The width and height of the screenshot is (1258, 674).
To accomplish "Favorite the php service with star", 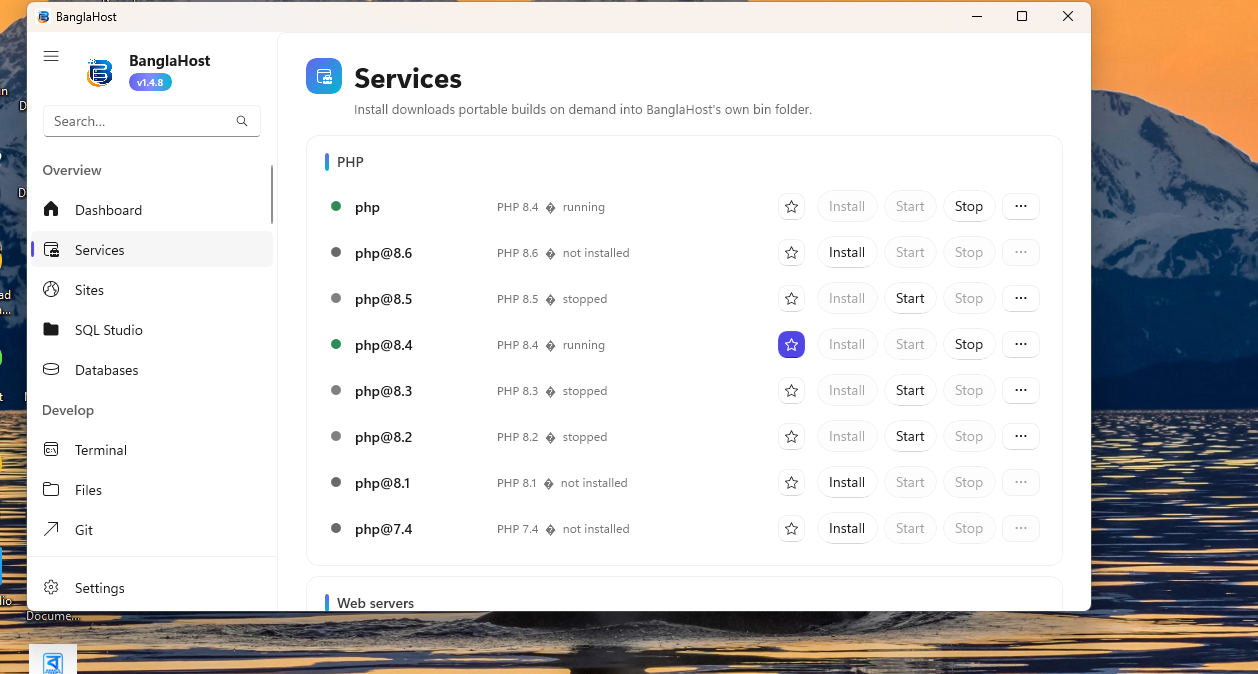I will (791, 206).
